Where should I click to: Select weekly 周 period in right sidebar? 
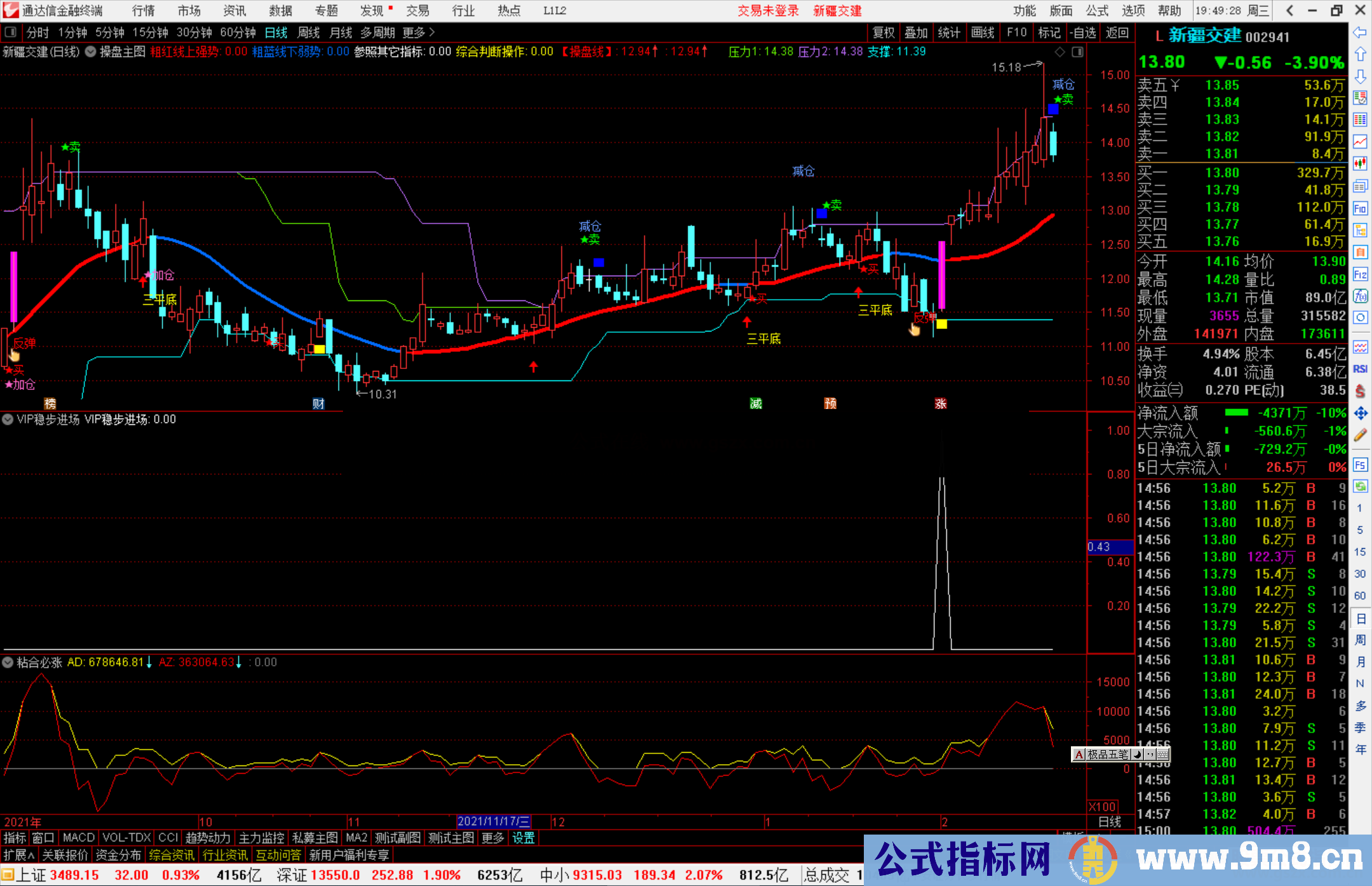pos(1360,640)
